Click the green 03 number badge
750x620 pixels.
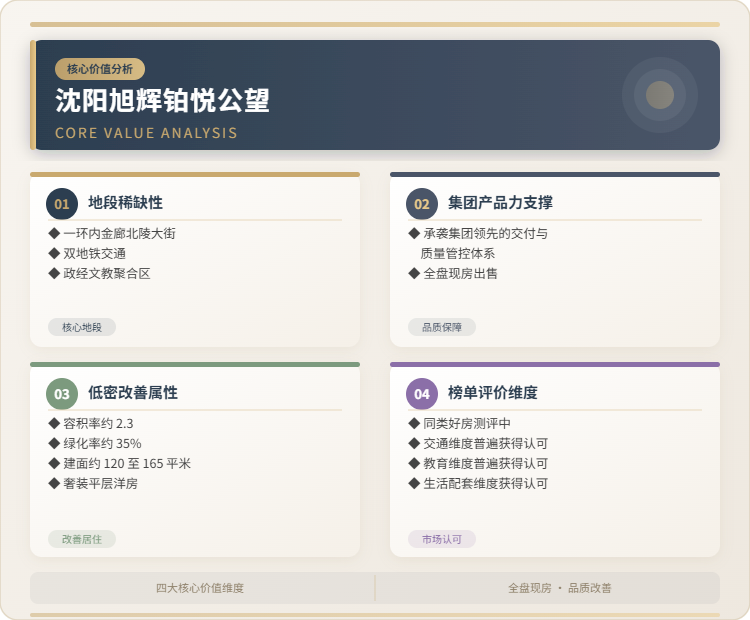pyautogui.click(x=62, y=394)
